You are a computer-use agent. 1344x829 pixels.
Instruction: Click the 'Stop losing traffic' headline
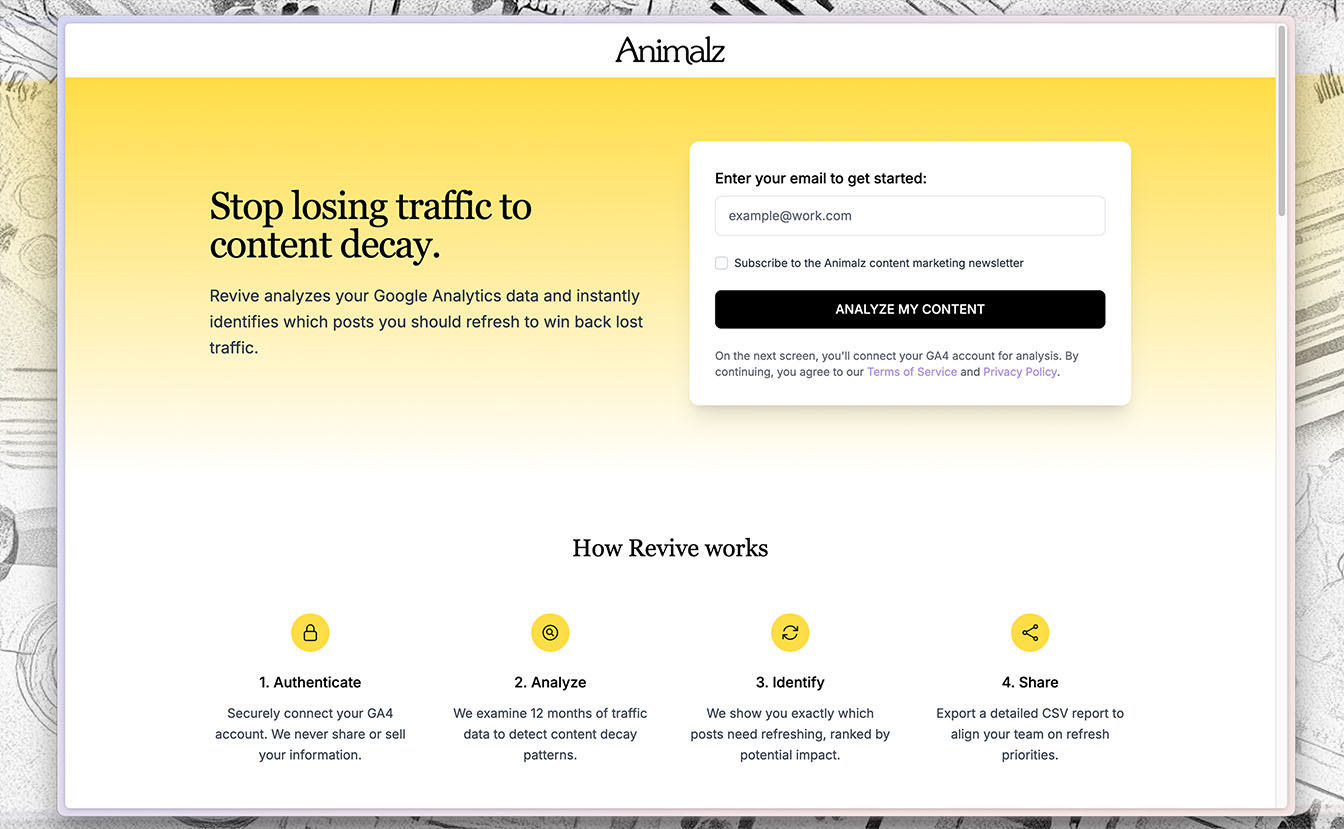[x=370, y=225]
